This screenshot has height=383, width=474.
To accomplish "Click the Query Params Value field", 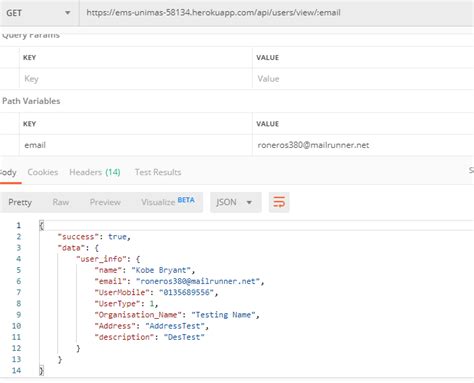I will click(x=363, y=79).
